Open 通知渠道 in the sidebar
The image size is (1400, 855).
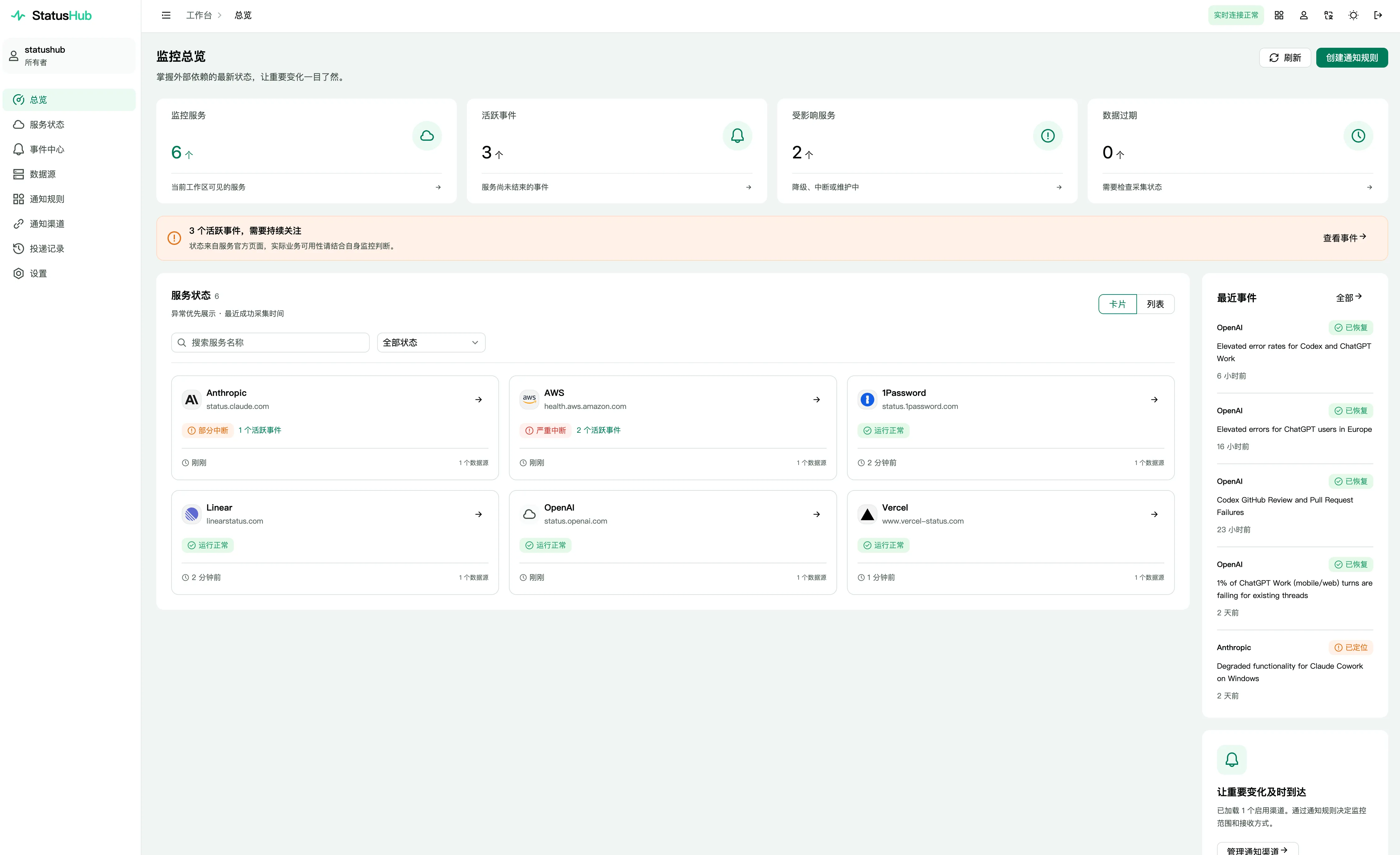[69, 224]
